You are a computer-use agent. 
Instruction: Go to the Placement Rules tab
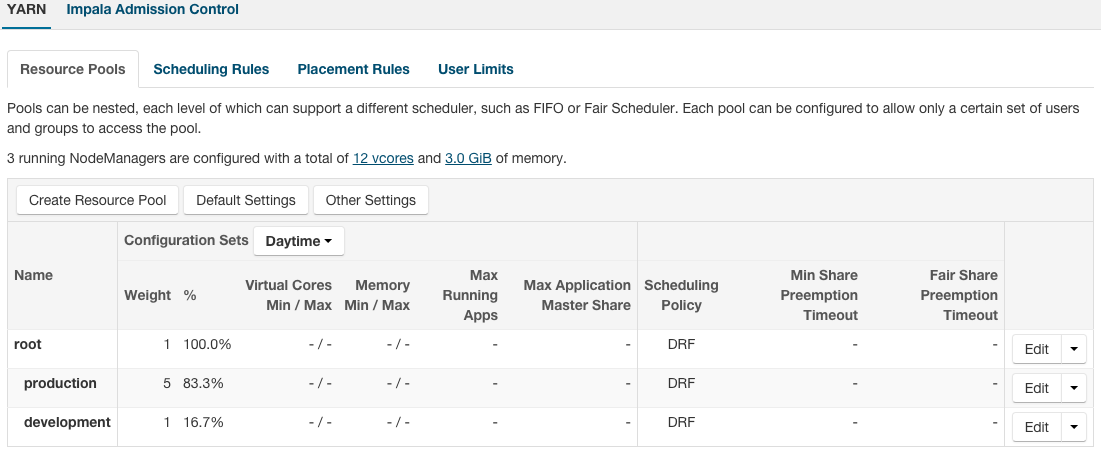coord(353,69)
